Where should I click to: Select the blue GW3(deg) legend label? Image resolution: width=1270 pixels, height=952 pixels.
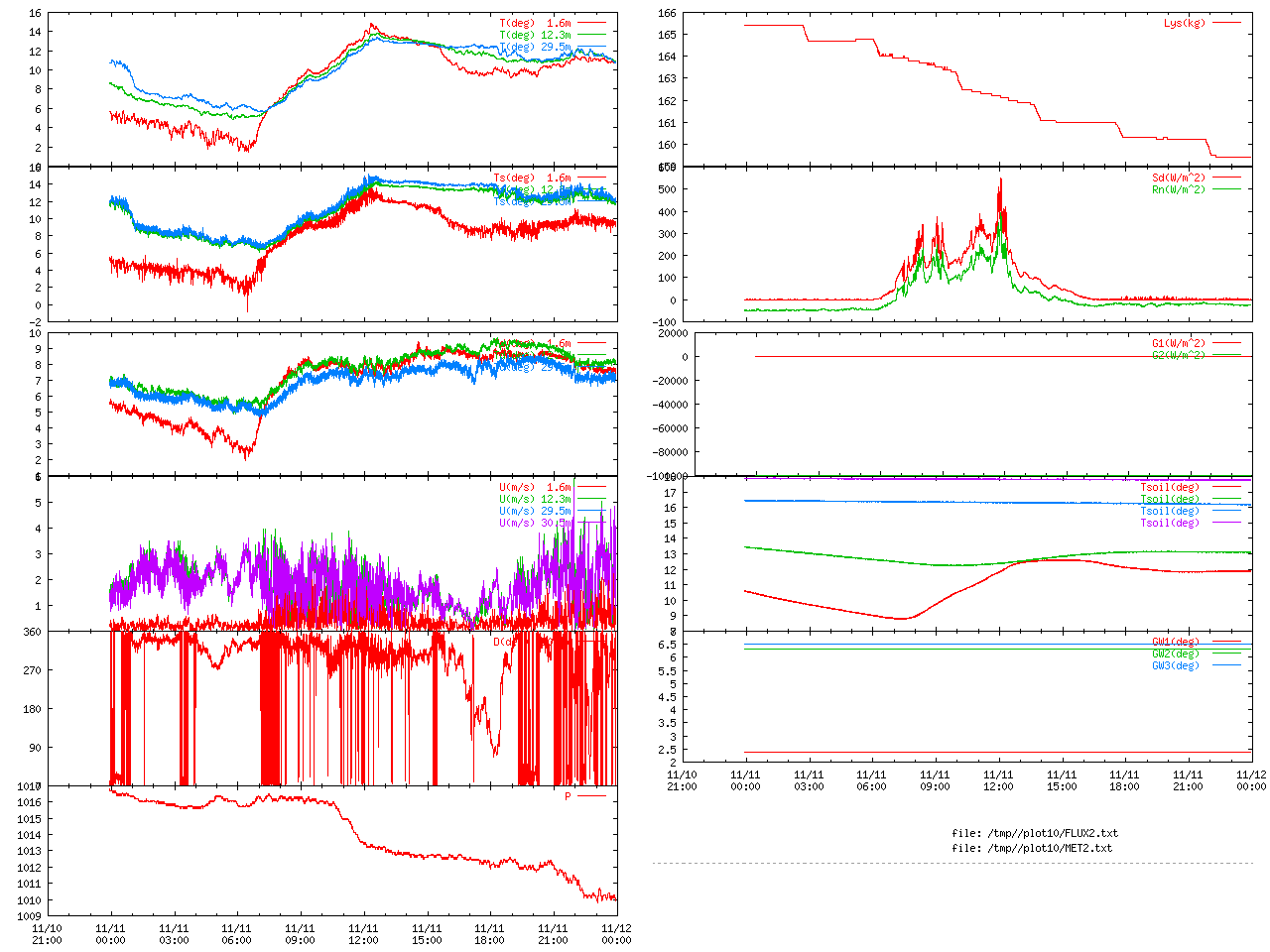pos(1175,665)
